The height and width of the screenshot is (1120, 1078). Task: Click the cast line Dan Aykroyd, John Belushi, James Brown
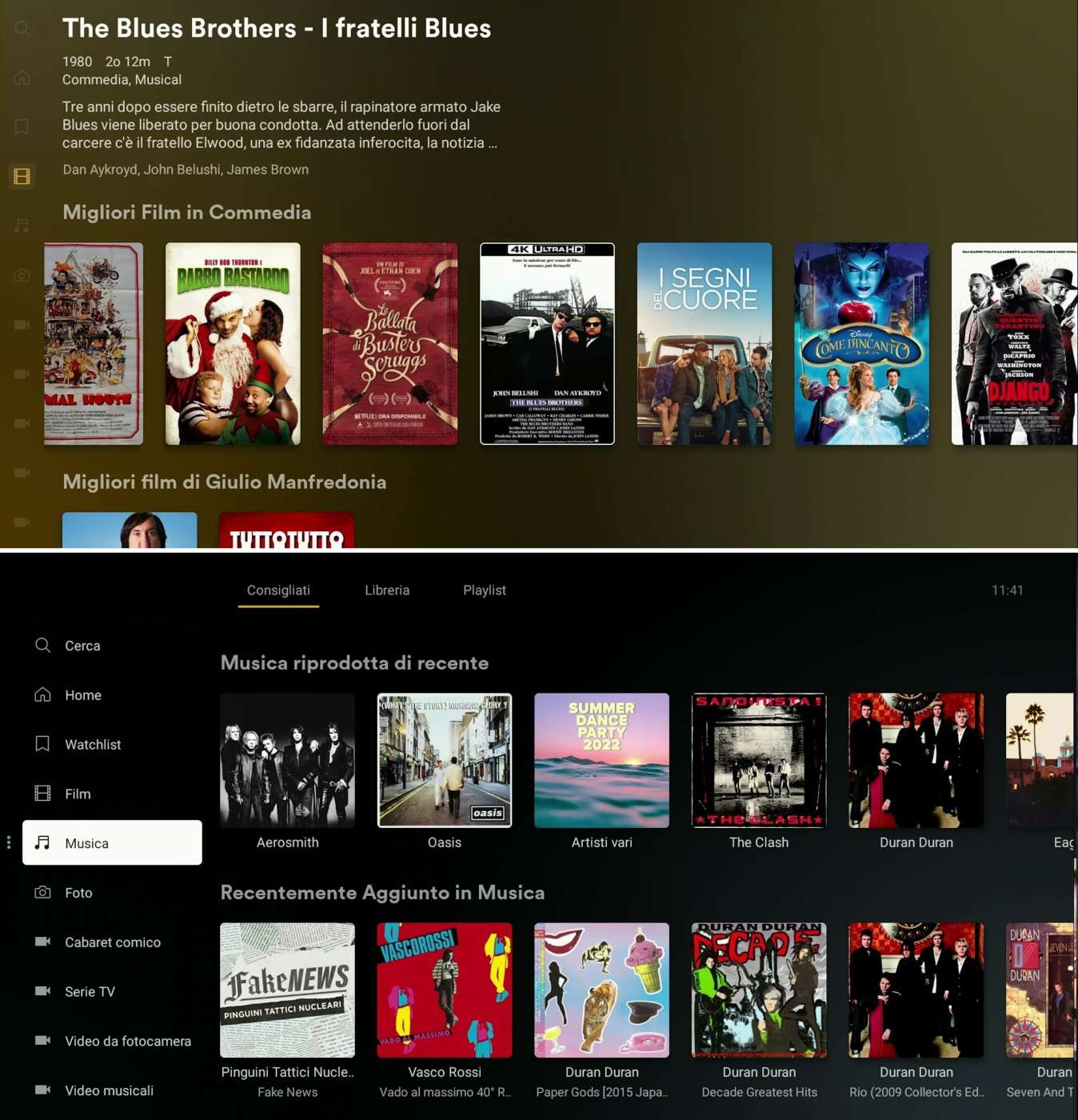(x=186, y=170)
